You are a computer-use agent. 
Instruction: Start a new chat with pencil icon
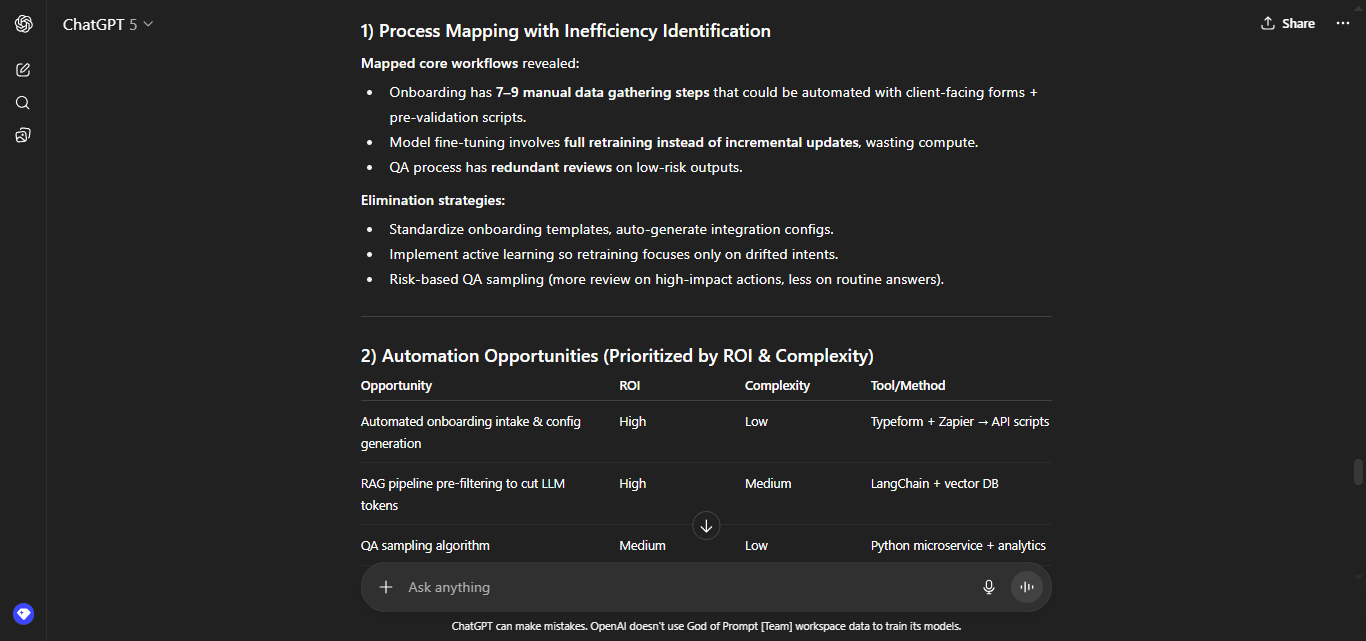[23, 70]
